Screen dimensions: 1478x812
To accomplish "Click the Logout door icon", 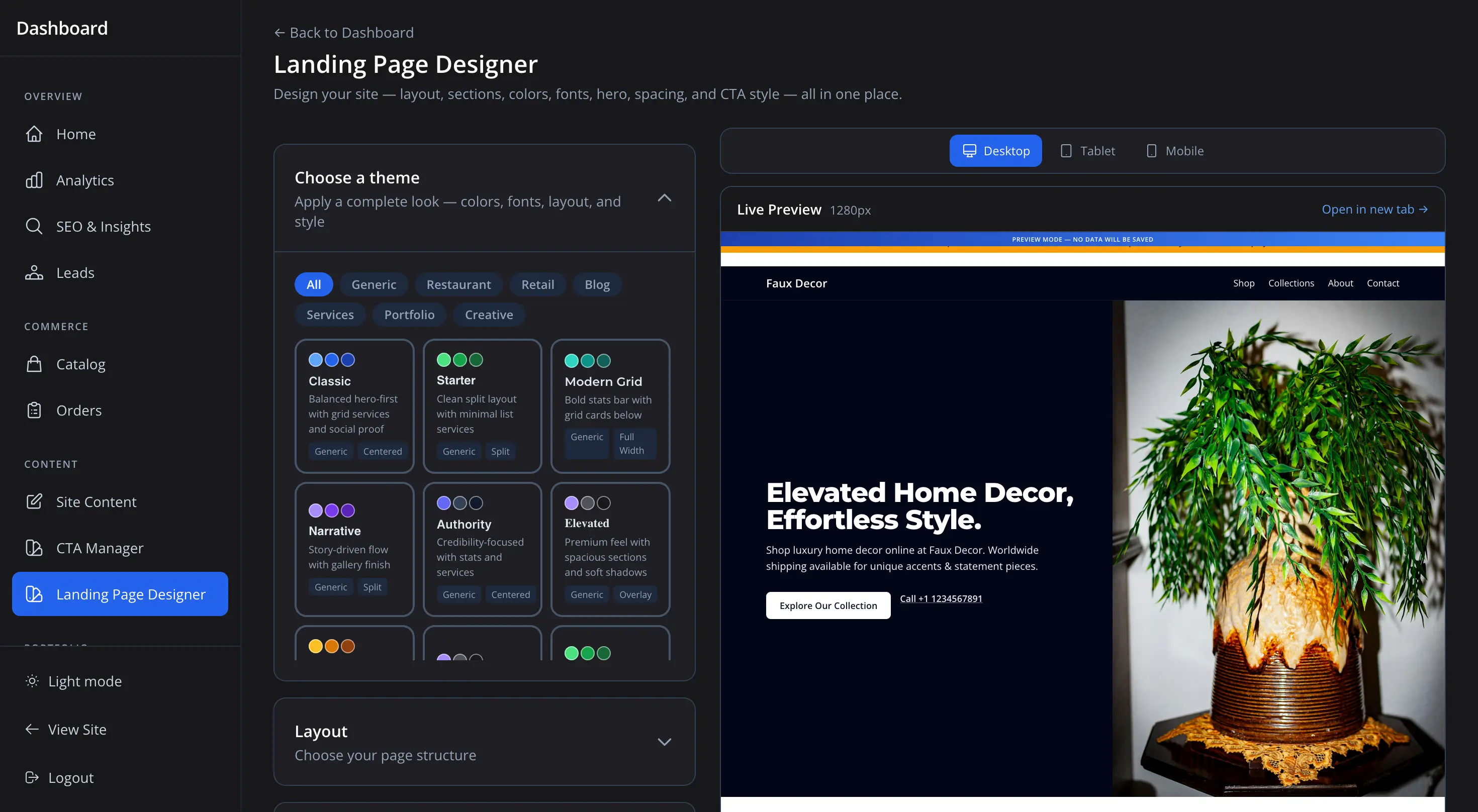I will click(x=32, y=777).
